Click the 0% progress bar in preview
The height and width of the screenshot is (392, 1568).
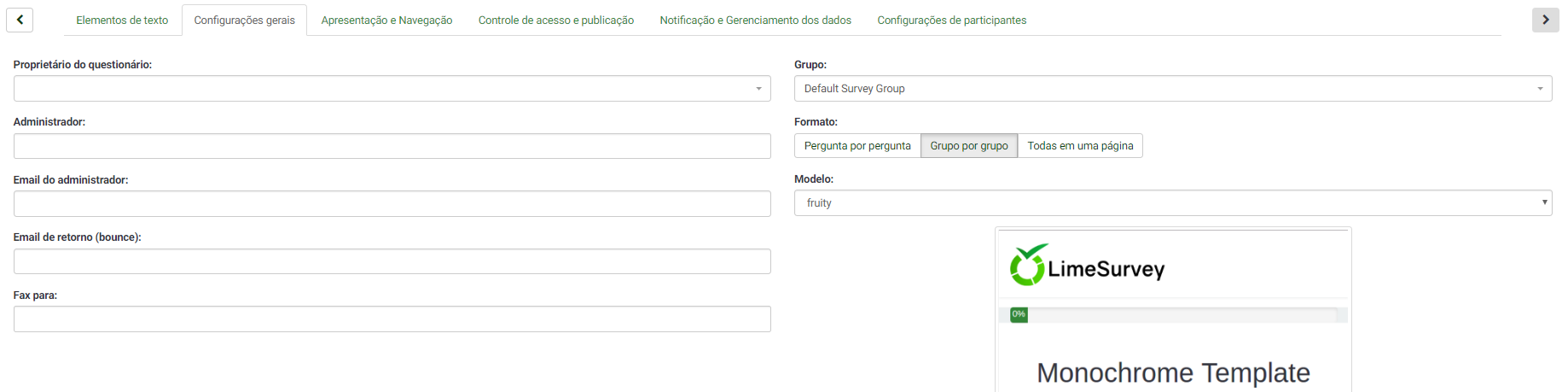click(x=1172, y=315)
